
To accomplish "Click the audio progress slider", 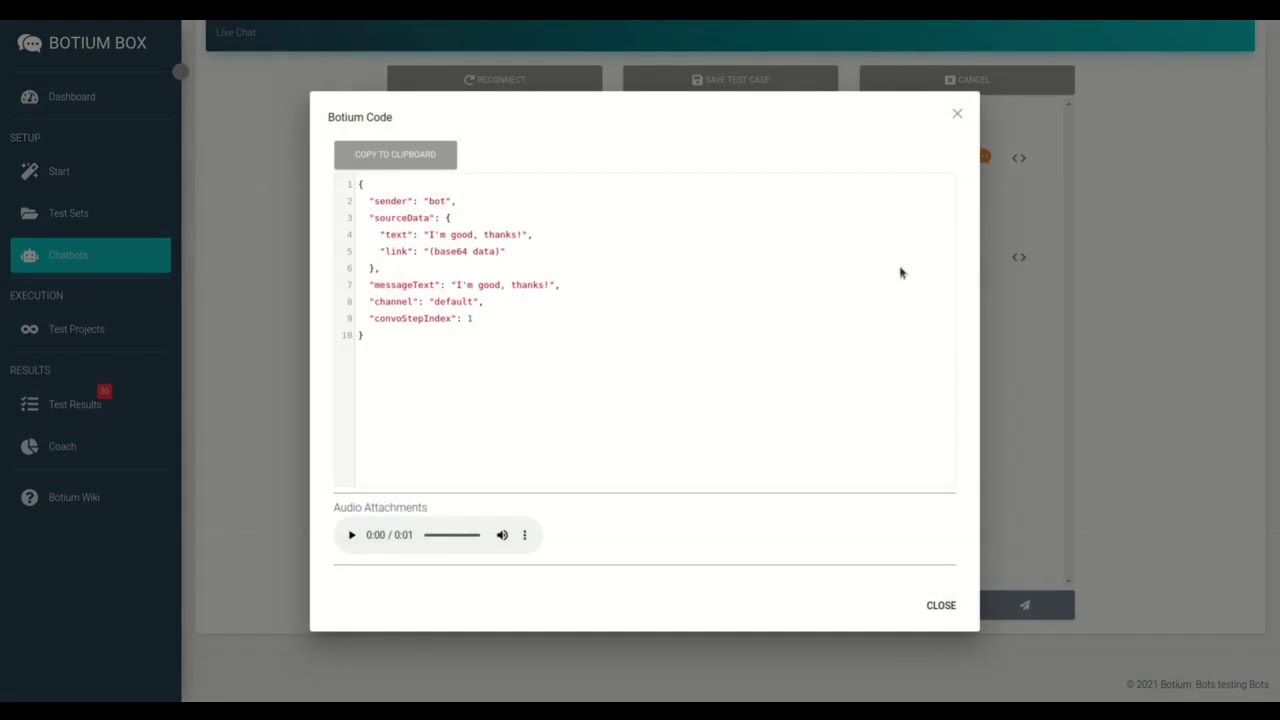I will tap(452, 535).
